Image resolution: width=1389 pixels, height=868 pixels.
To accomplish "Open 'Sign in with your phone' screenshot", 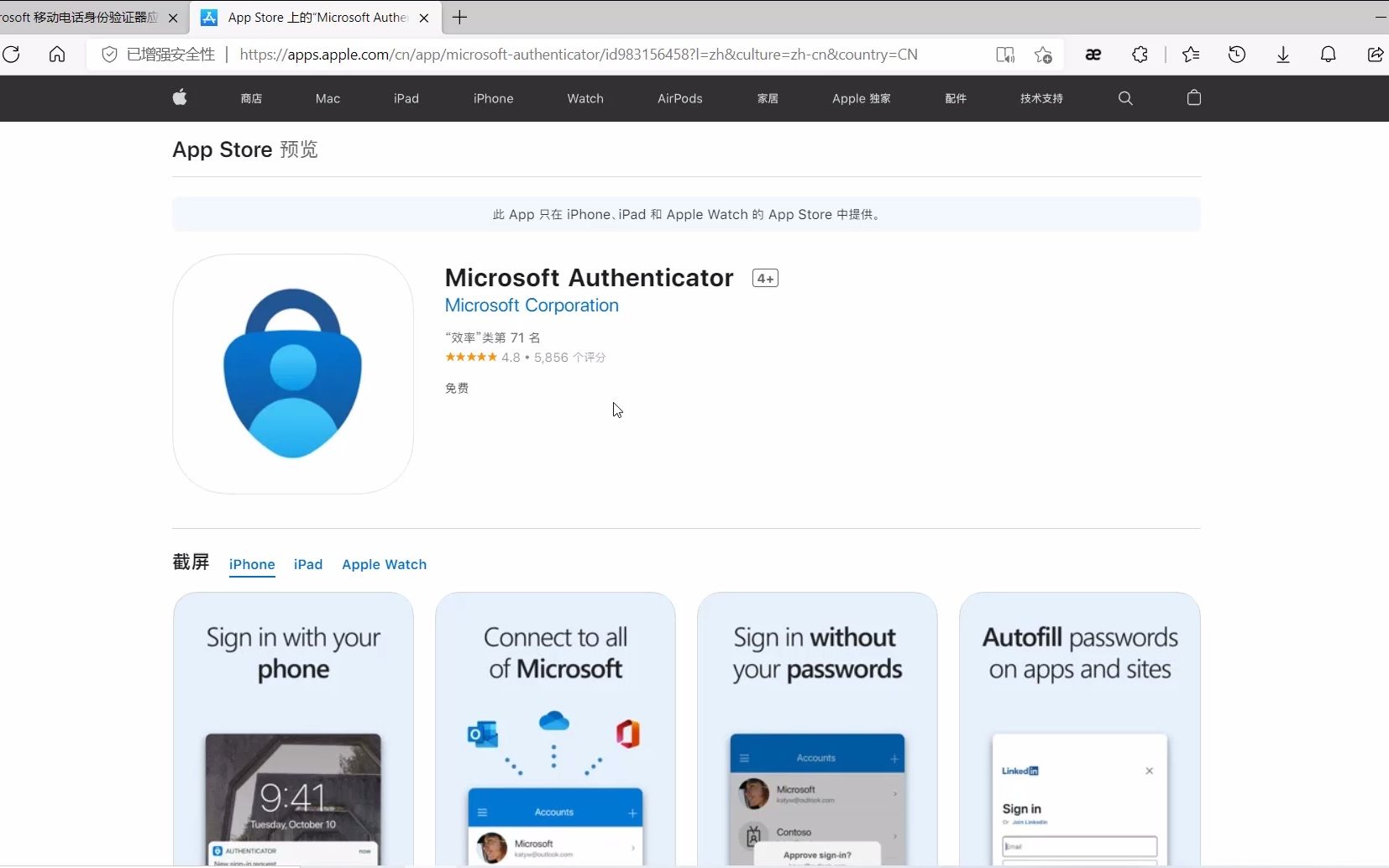I will click(x=293, y=729).
